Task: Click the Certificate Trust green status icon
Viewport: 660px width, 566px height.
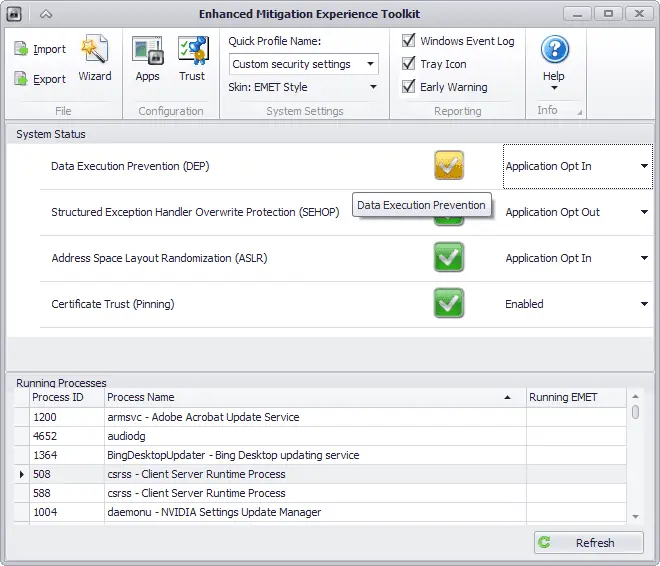Action: pyautogui.click(x=449, y=304)
